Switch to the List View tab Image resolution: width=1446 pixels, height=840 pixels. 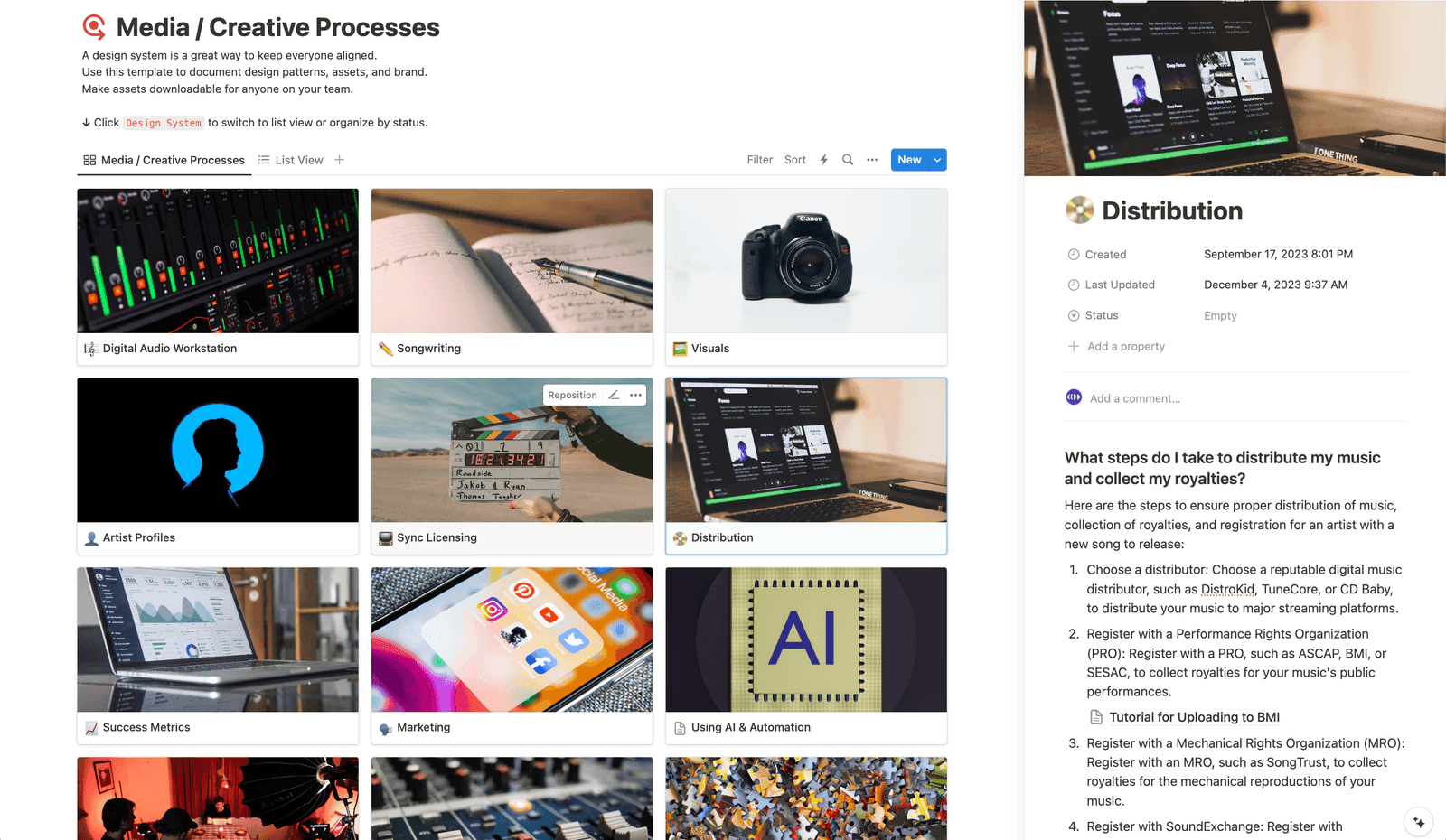(x=290, y=160)
